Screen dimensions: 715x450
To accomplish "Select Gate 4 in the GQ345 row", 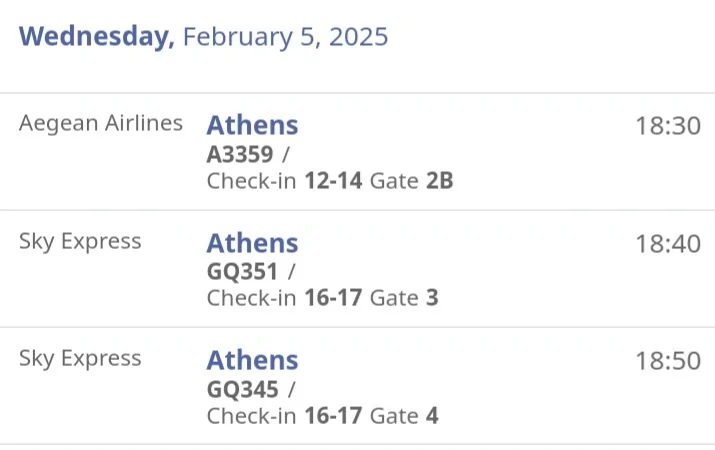I will pyautogui.click(x=404, y=415).
